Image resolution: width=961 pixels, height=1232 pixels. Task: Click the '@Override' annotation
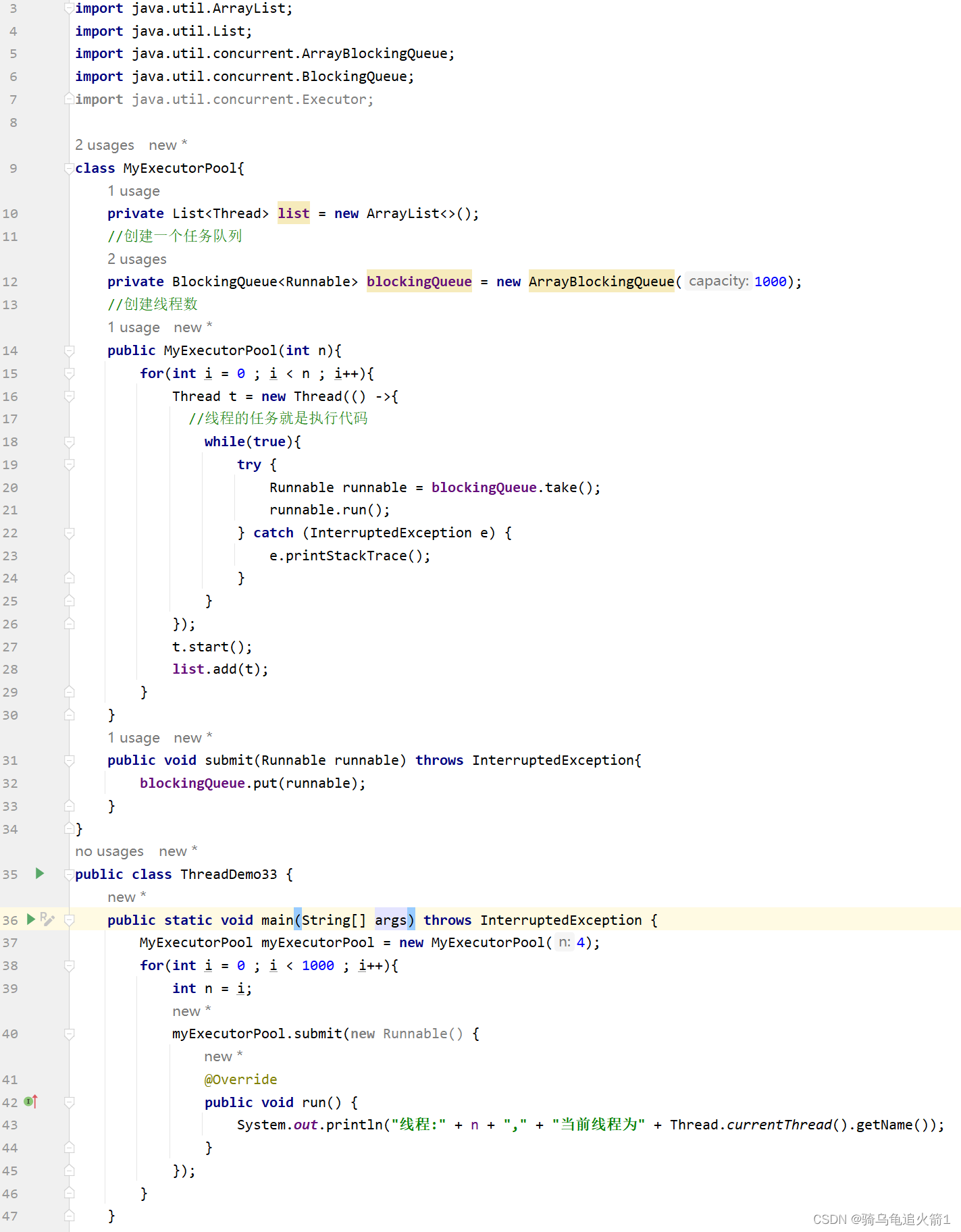click(240, 1079)
